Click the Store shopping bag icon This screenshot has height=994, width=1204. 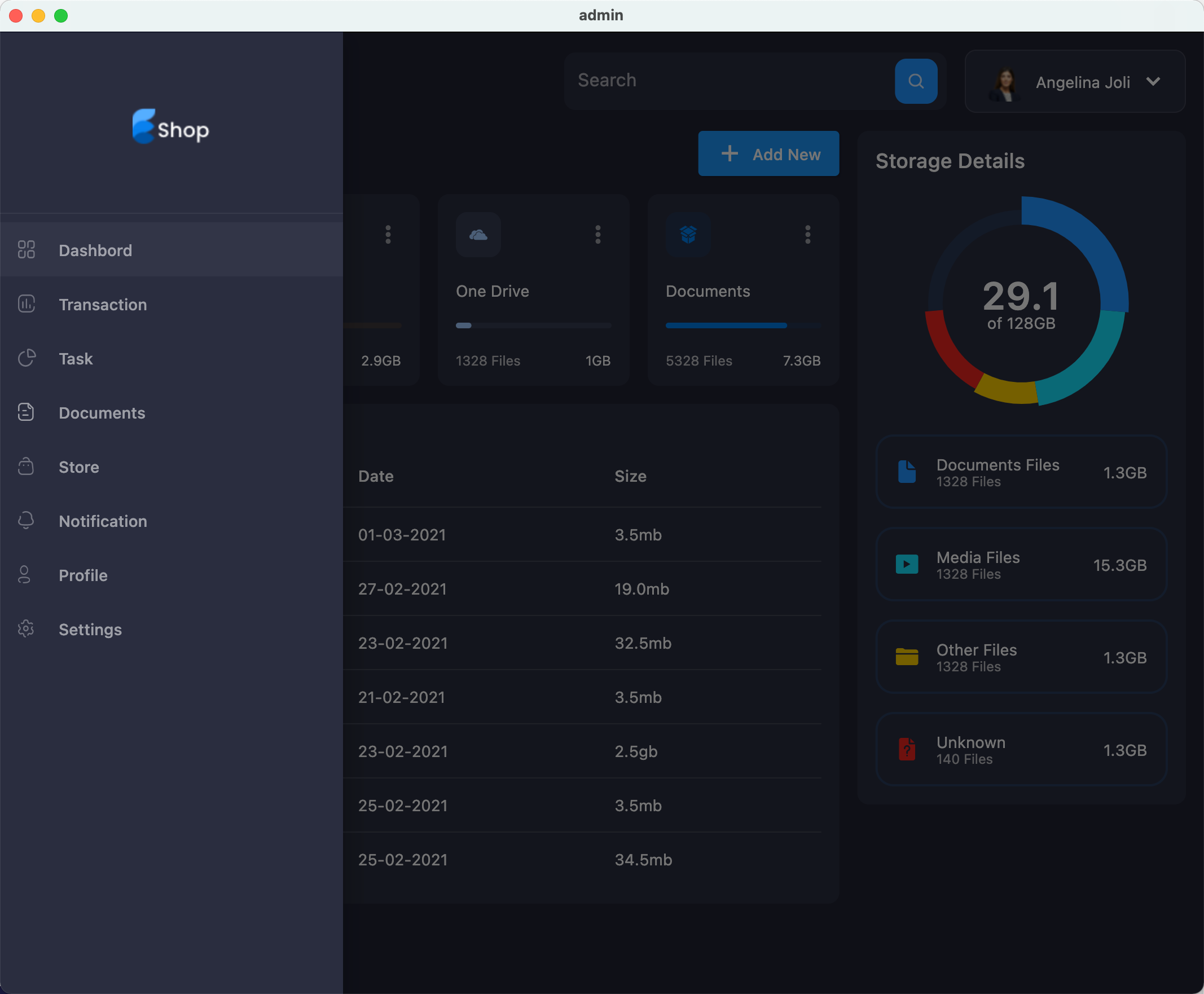coord(27,467)
